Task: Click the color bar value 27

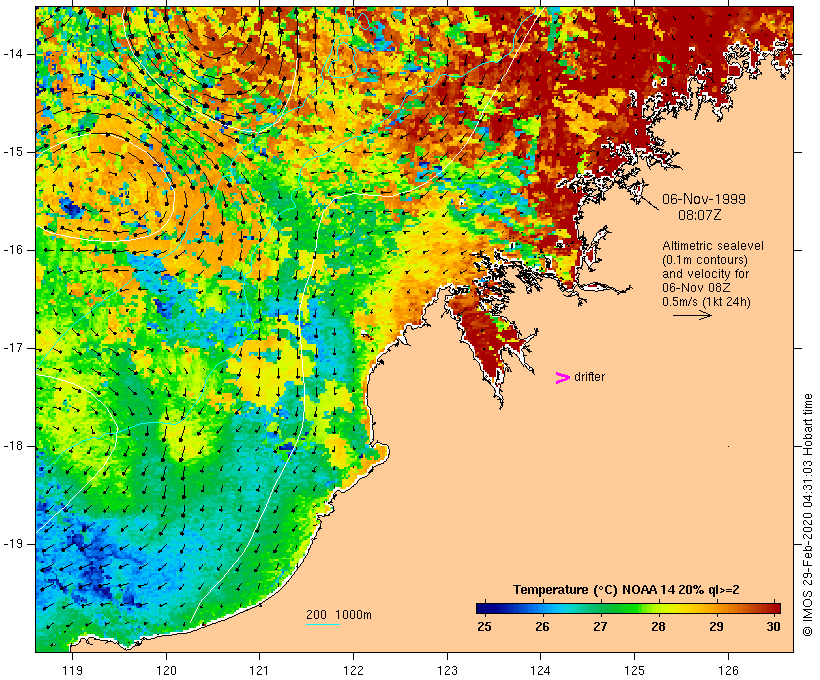Action: (600, 627)
